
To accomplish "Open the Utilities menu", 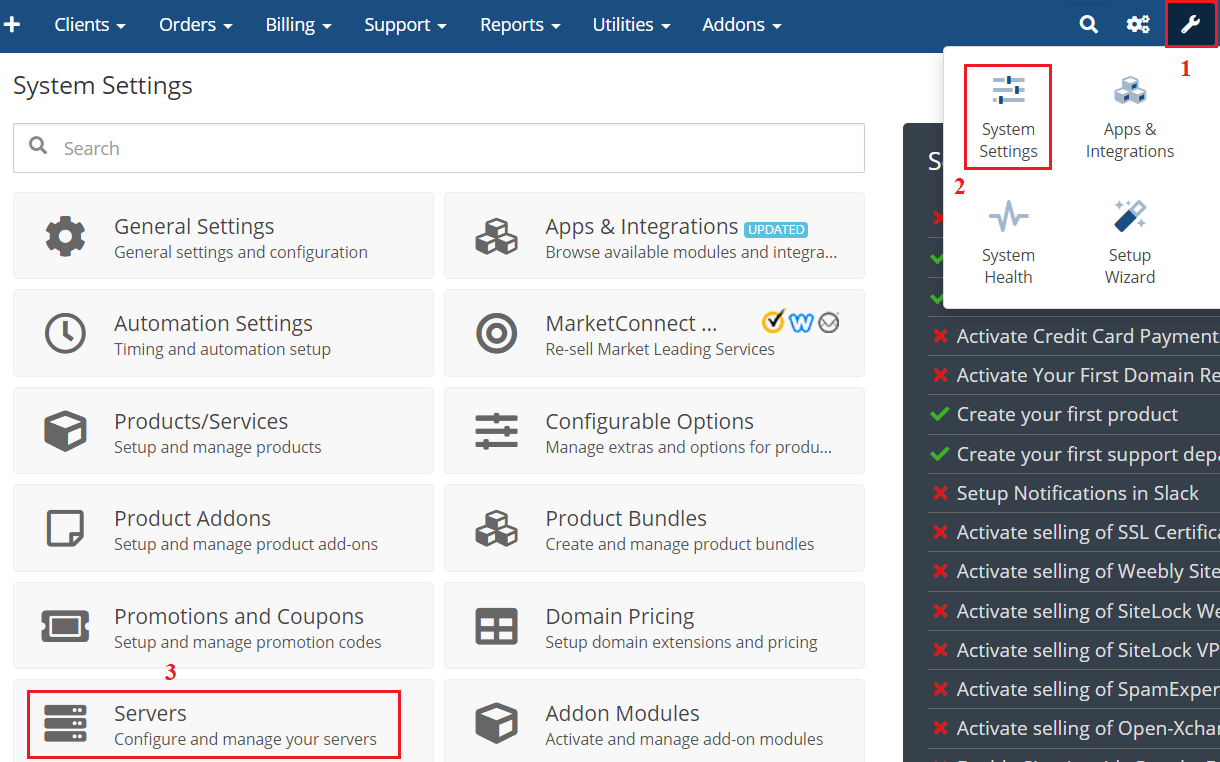I will point(631,25).
